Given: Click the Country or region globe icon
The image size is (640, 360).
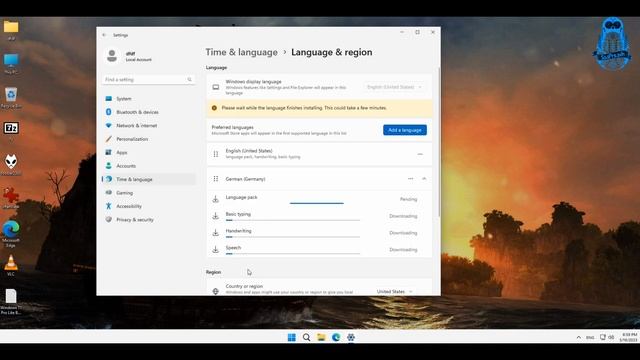Looking at the screenshot, I should tap(216, 291).
